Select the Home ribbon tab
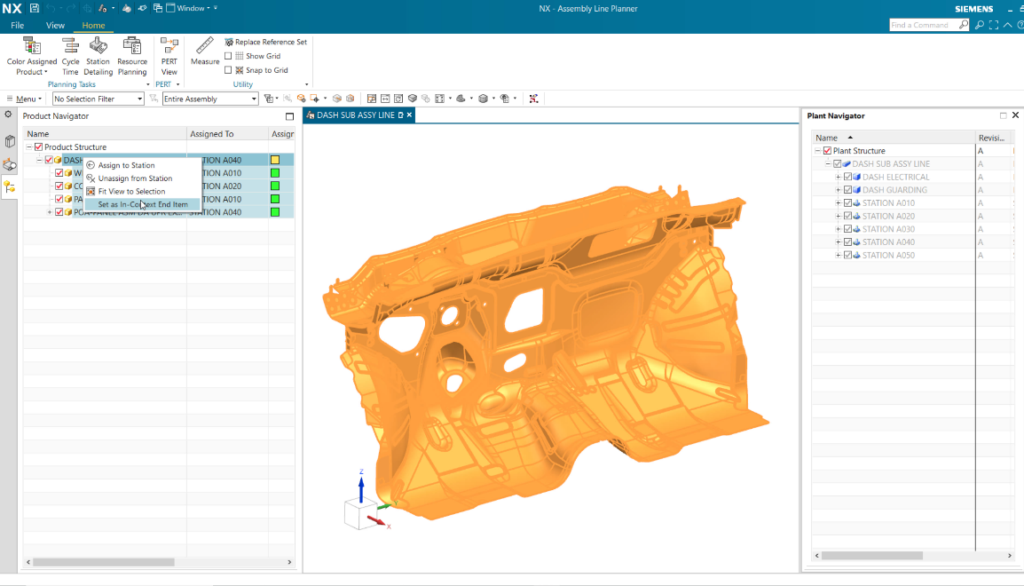This screenshot has width=1024, height=586. [93, 25]
